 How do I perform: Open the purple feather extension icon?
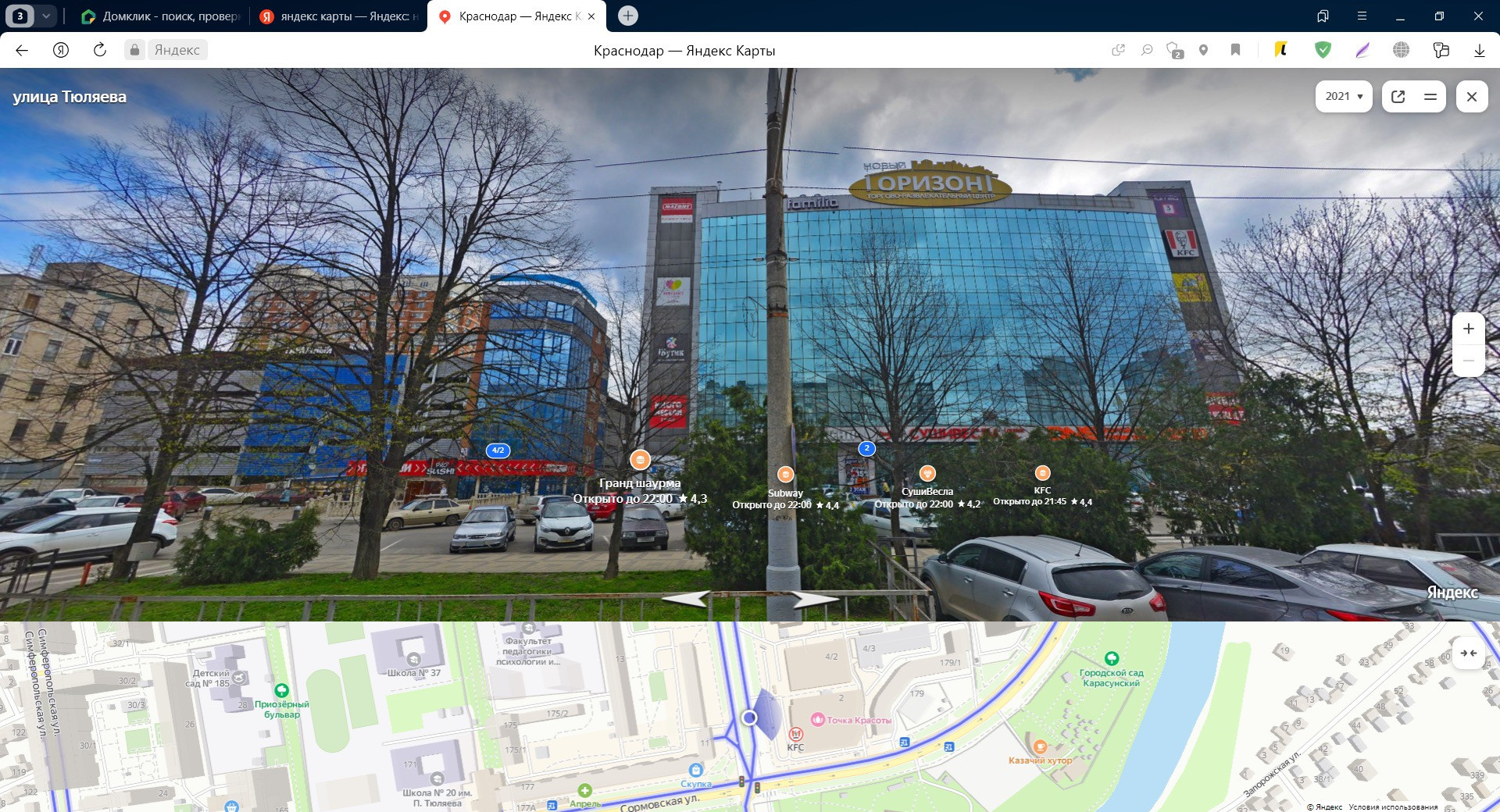tap(1362, 50)
